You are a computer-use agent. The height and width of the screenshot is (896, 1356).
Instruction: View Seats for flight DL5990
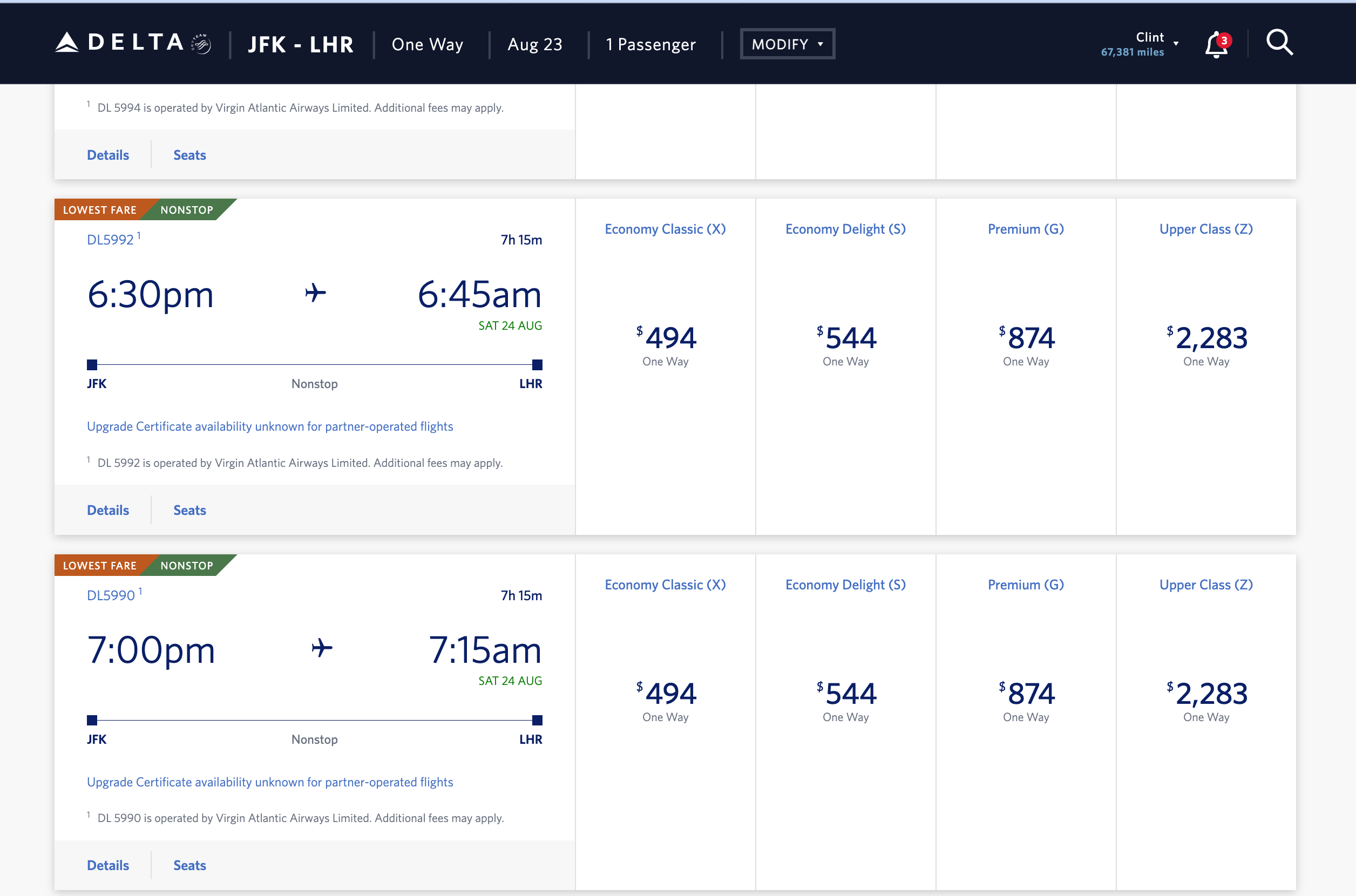[189, 865]
